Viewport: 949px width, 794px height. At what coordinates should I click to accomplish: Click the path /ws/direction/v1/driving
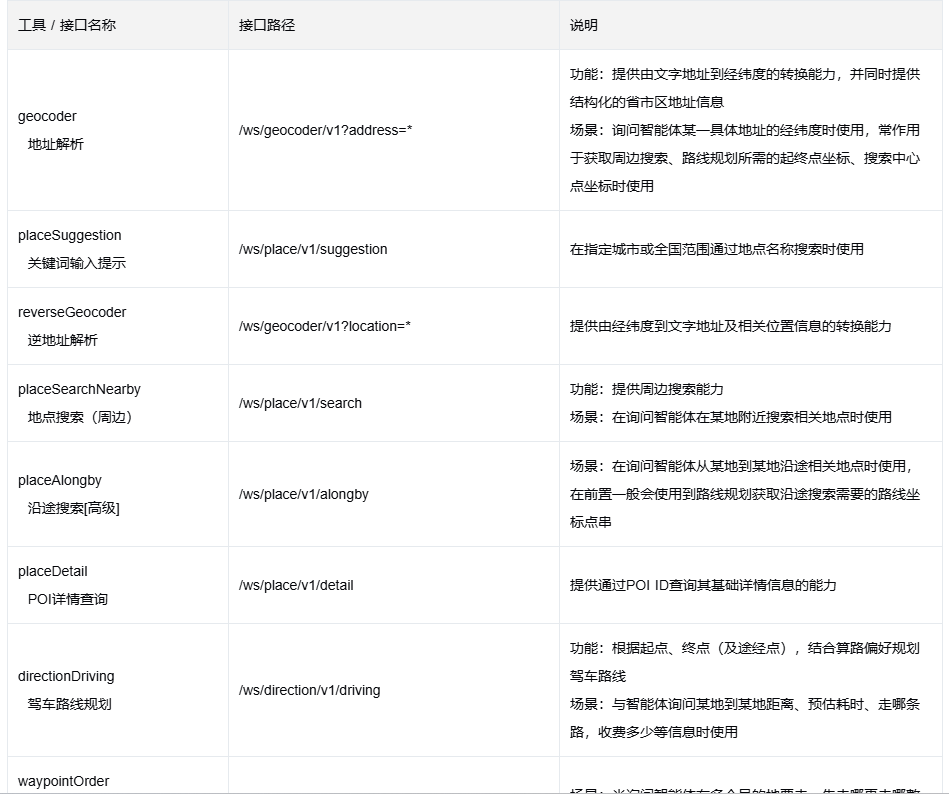[309, 691]
